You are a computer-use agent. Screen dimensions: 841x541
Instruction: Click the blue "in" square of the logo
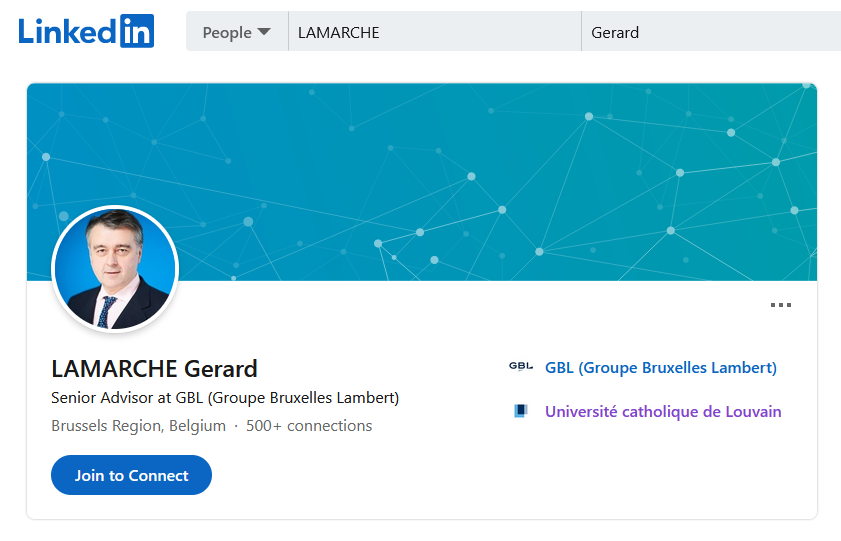pos(137,31)
